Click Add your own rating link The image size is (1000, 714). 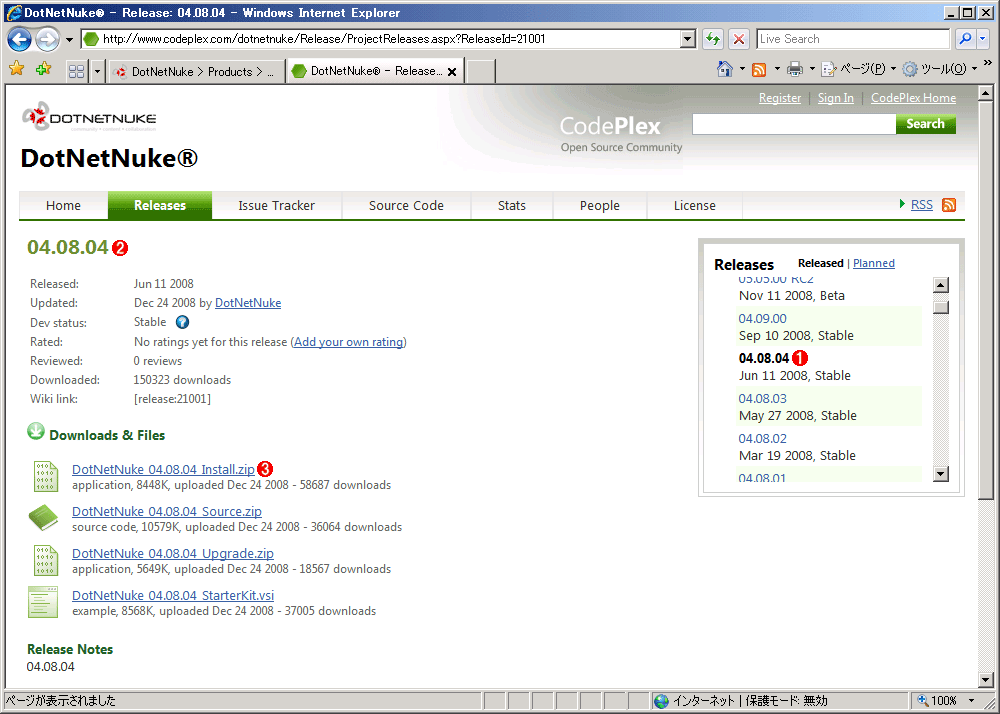(x=349, y=342)
